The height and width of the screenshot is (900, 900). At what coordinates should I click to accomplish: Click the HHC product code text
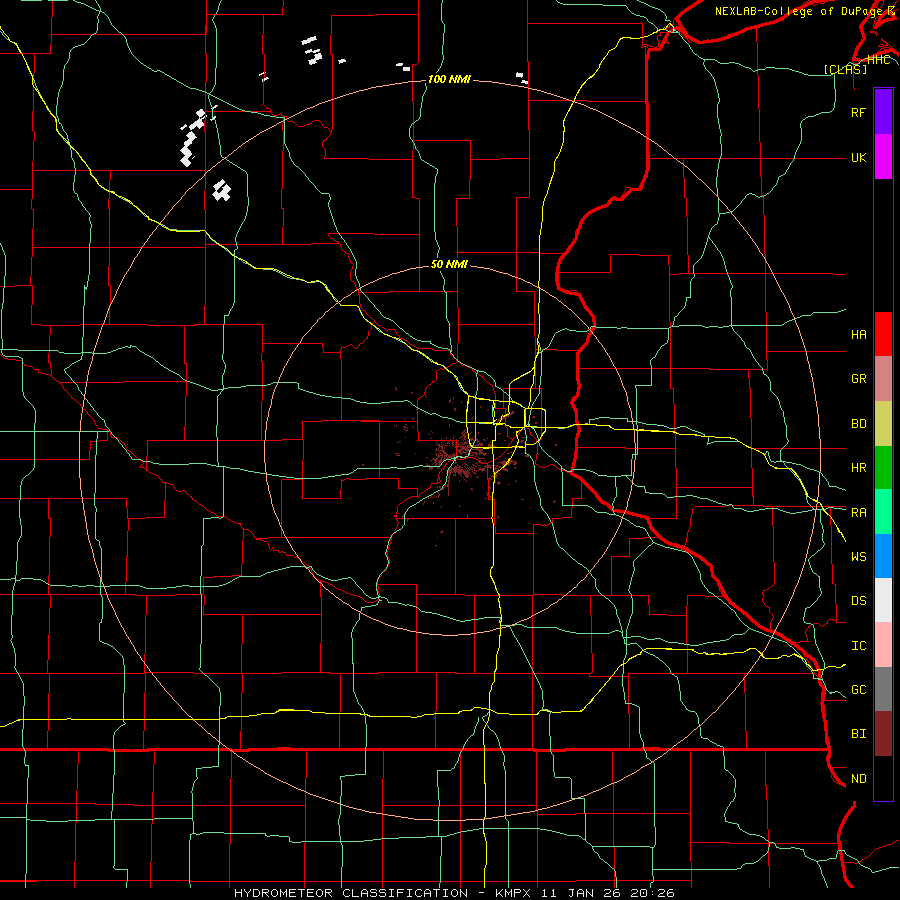pos(878,60)
